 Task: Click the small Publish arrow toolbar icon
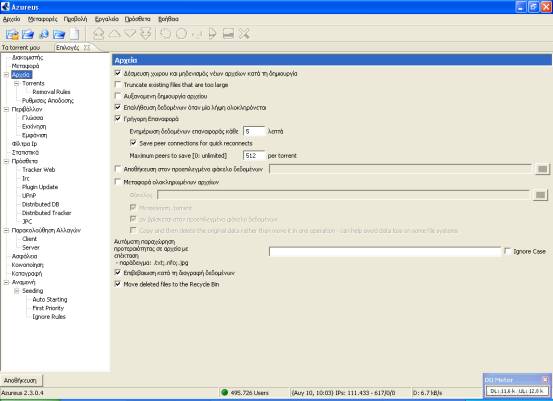coord(198,35)
